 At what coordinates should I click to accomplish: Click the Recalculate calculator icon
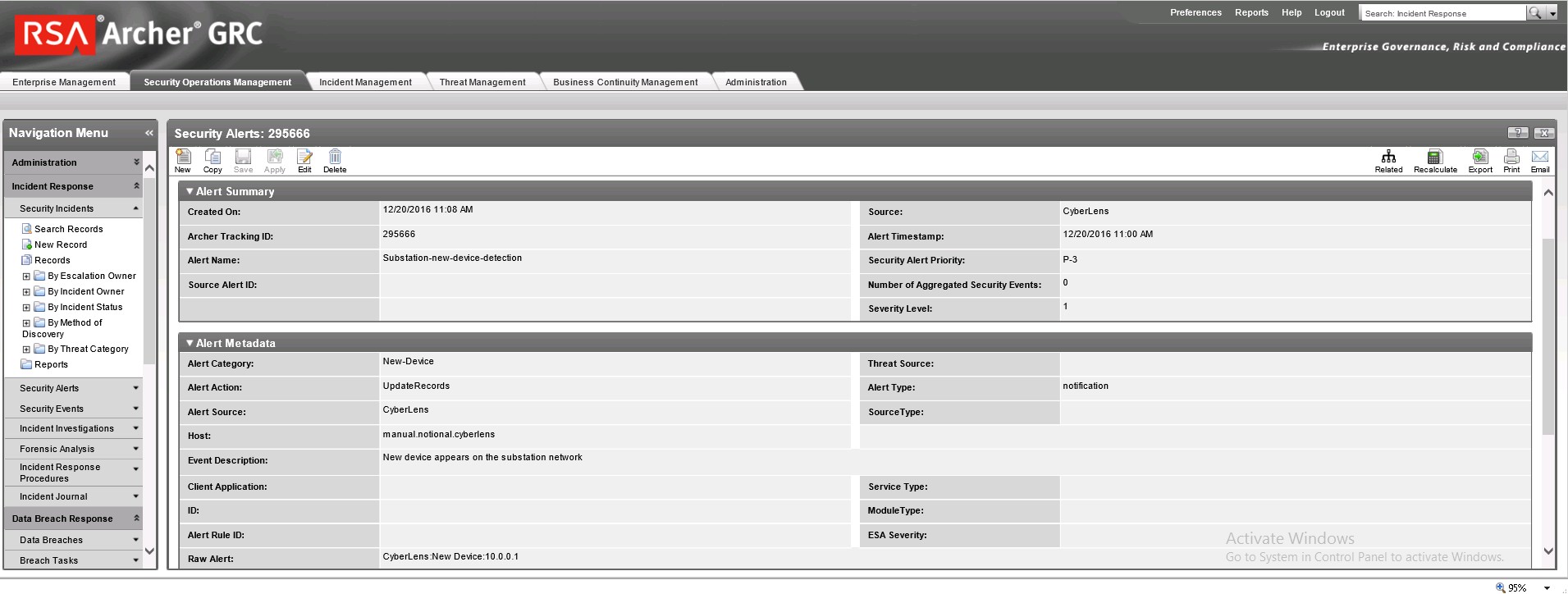tap(1435, 161)
